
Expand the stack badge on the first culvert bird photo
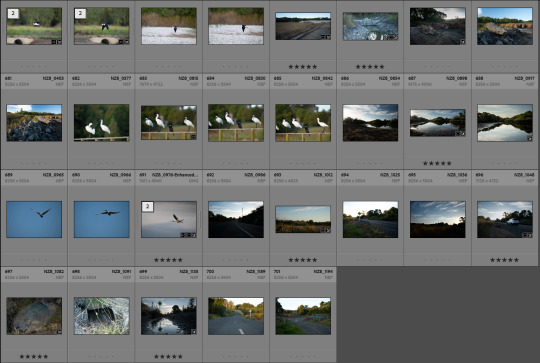(13, 13)
